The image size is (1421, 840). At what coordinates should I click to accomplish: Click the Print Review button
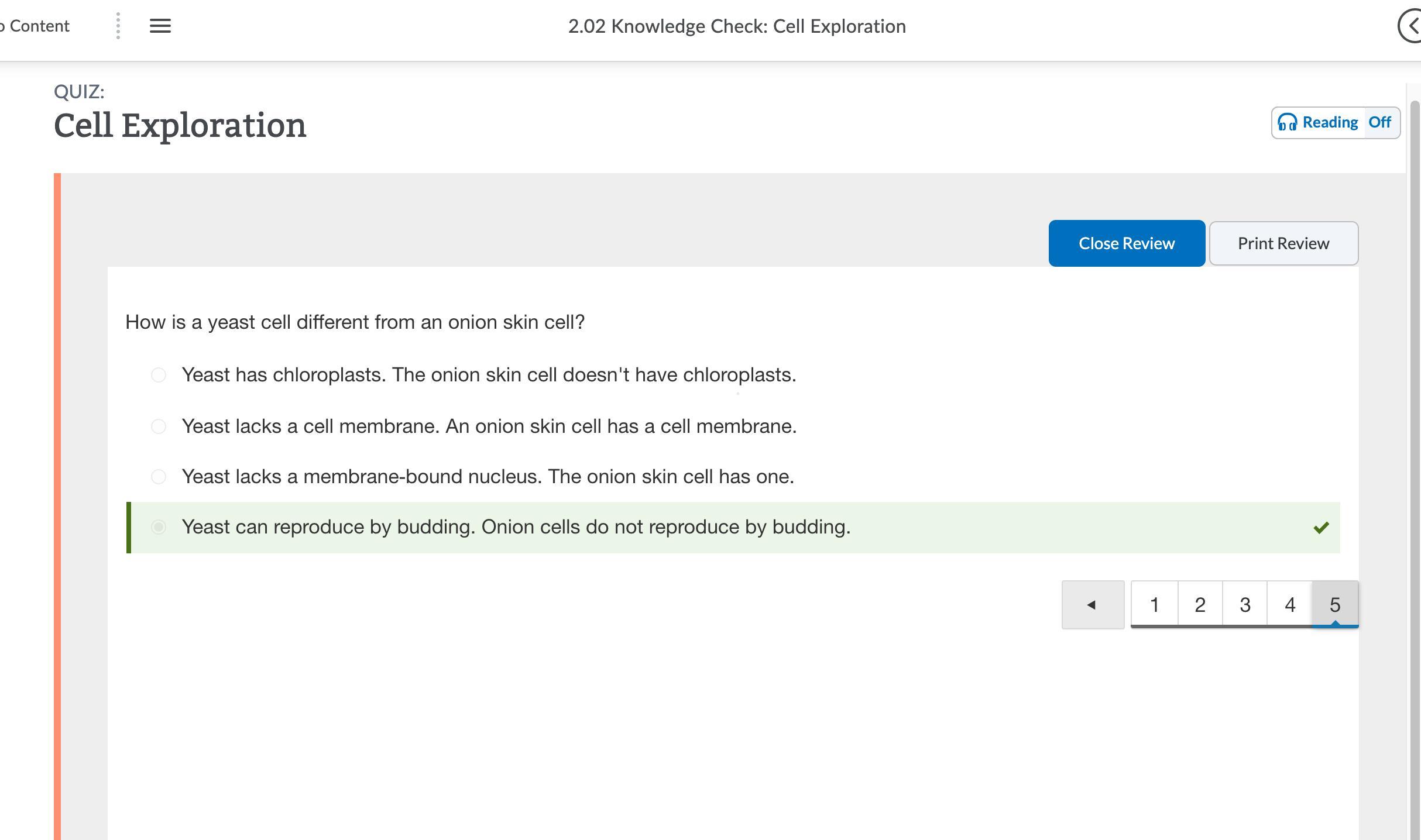click(1283, 243)
